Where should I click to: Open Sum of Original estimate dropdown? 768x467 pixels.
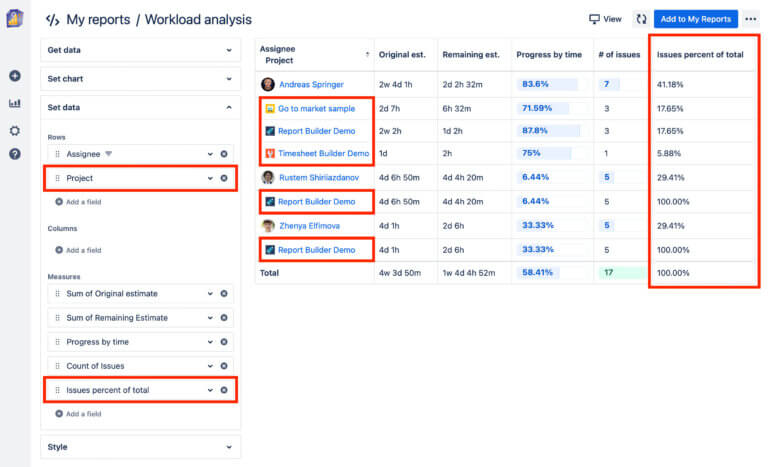tap(210, 294)
